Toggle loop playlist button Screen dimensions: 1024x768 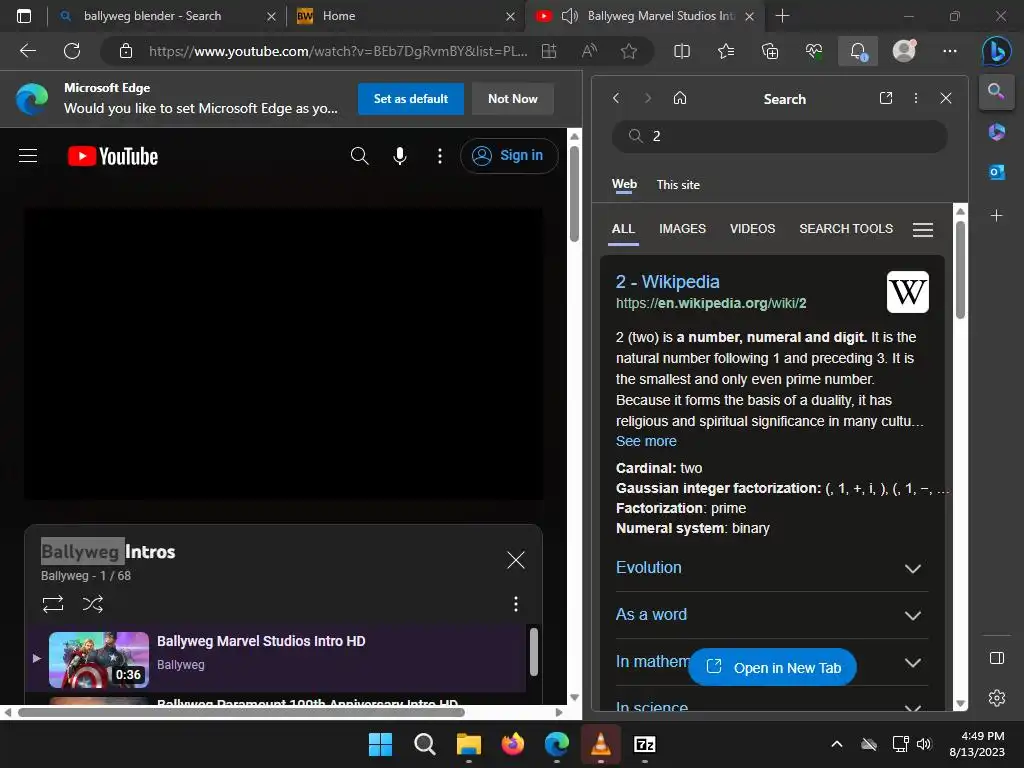point(53,603)
